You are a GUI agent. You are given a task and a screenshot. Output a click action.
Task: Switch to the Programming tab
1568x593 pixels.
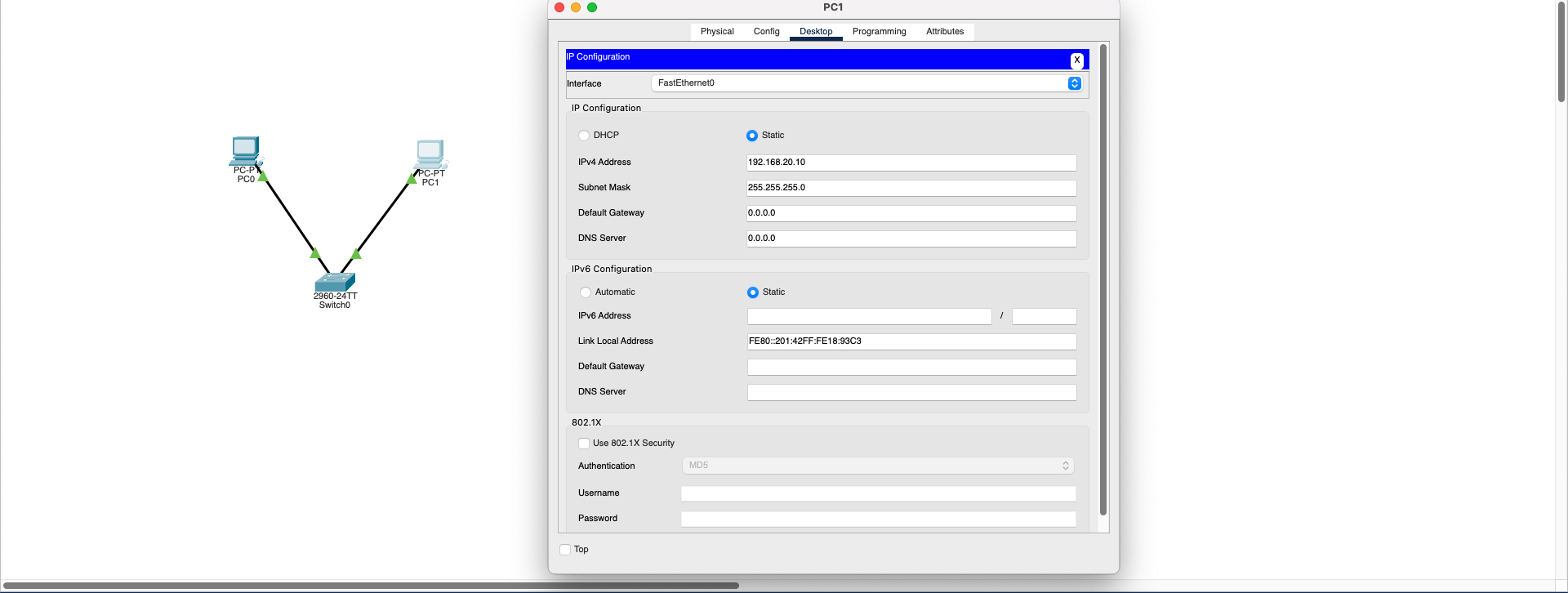(880, 32)
